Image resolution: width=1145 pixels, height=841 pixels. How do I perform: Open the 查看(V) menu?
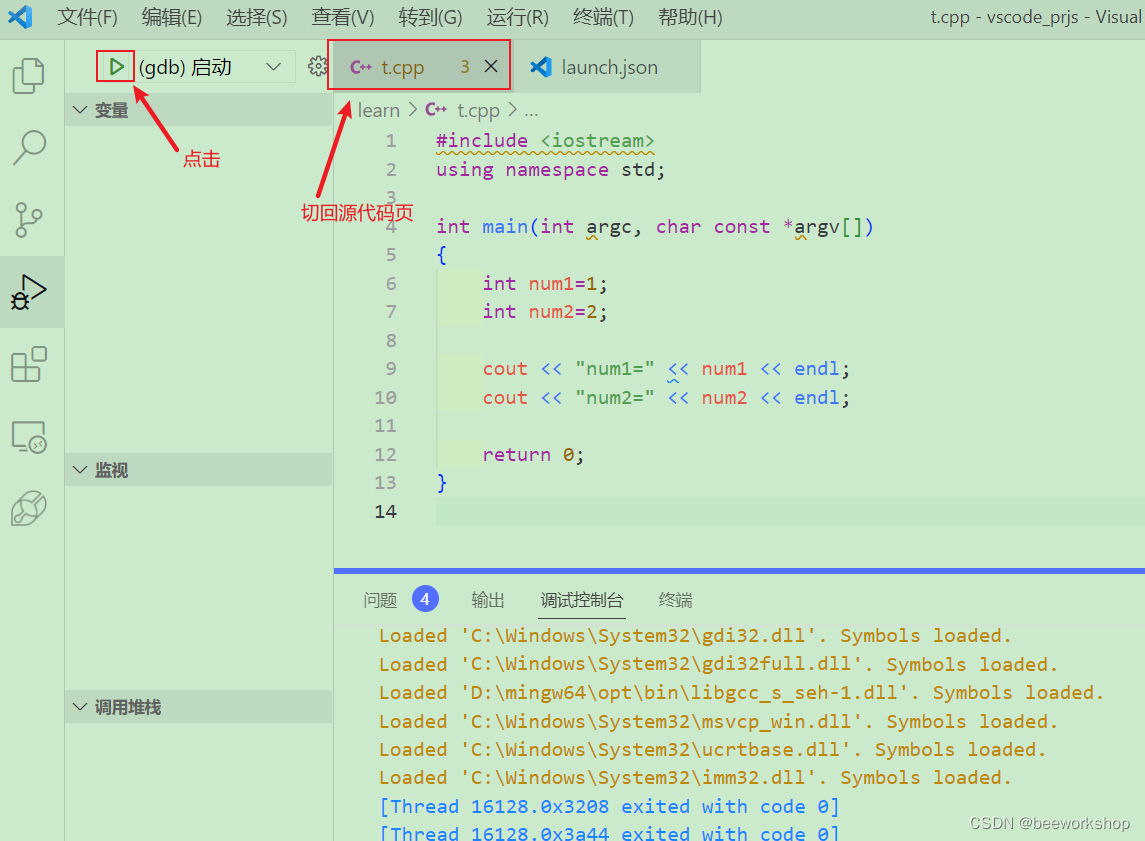pos(342,17)
